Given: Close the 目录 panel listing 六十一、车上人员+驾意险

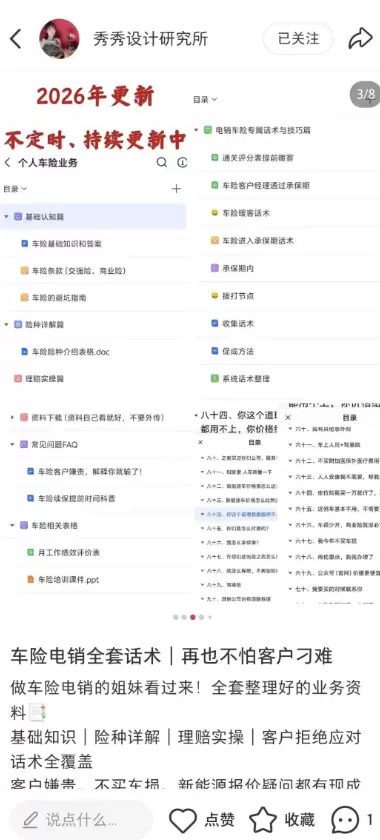Looking at the screenshot, I should coord(288,417).
